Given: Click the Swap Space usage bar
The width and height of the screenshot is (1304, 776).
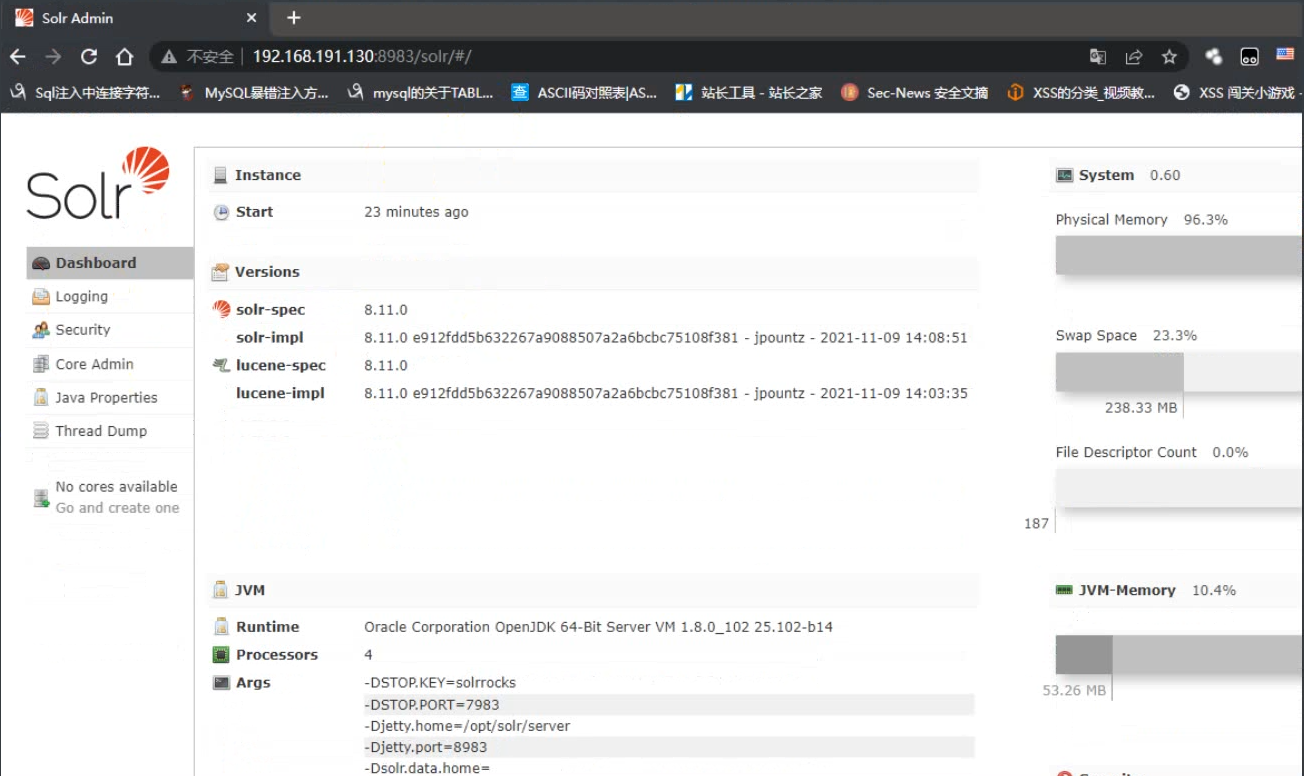Looking at the screenshot, I should (x=1179, y=371).
